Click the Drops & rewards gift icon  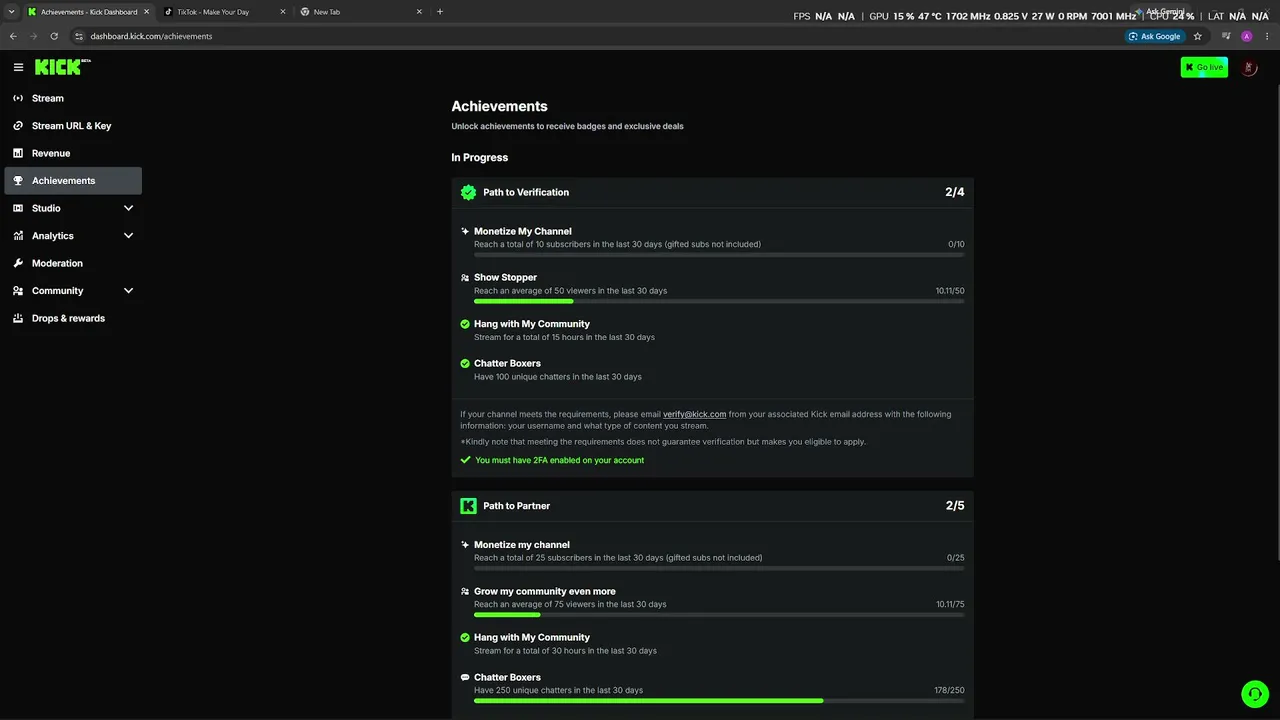(x=18, y=318)
